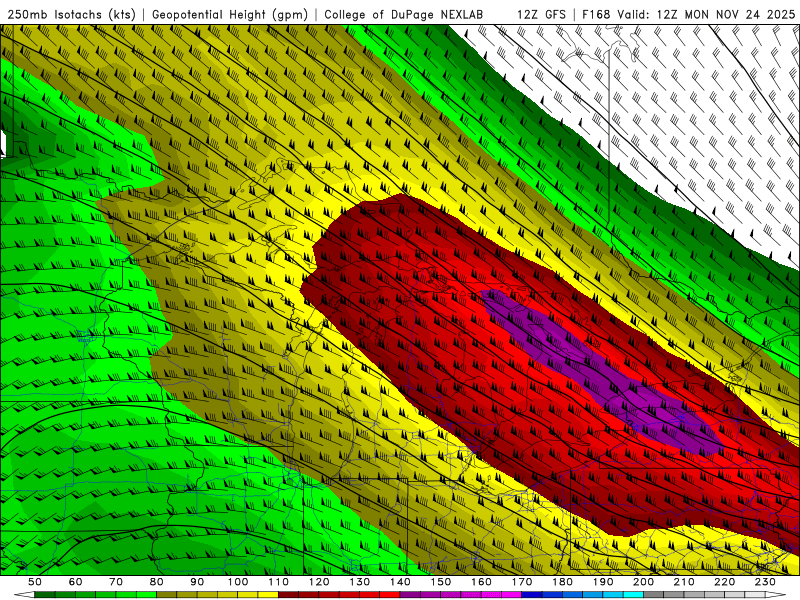
Task: Click the "F168" forecast hour label
Action: click(597, 14)
